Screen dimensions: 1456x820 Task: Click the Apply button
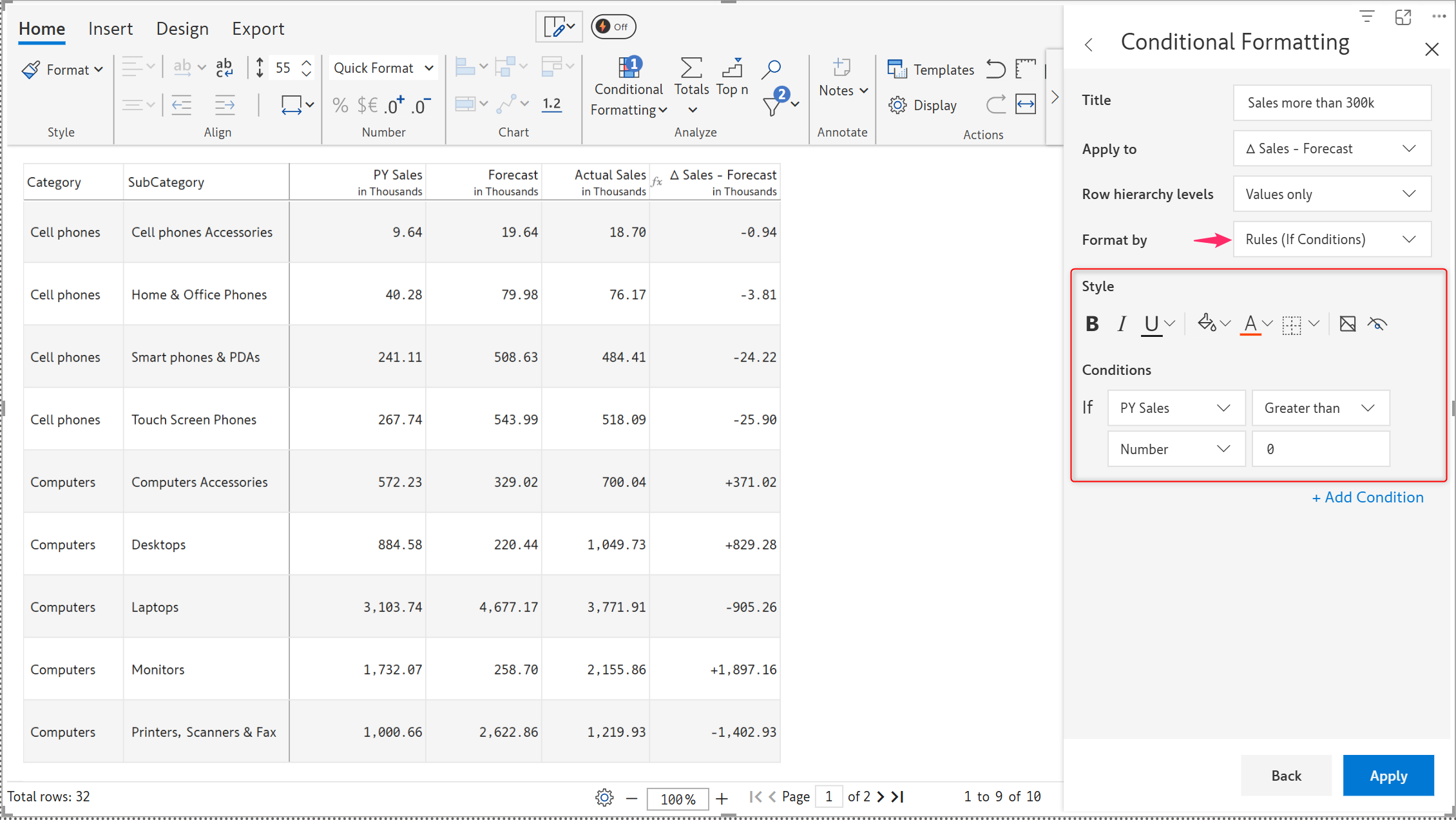(1388, 776)
